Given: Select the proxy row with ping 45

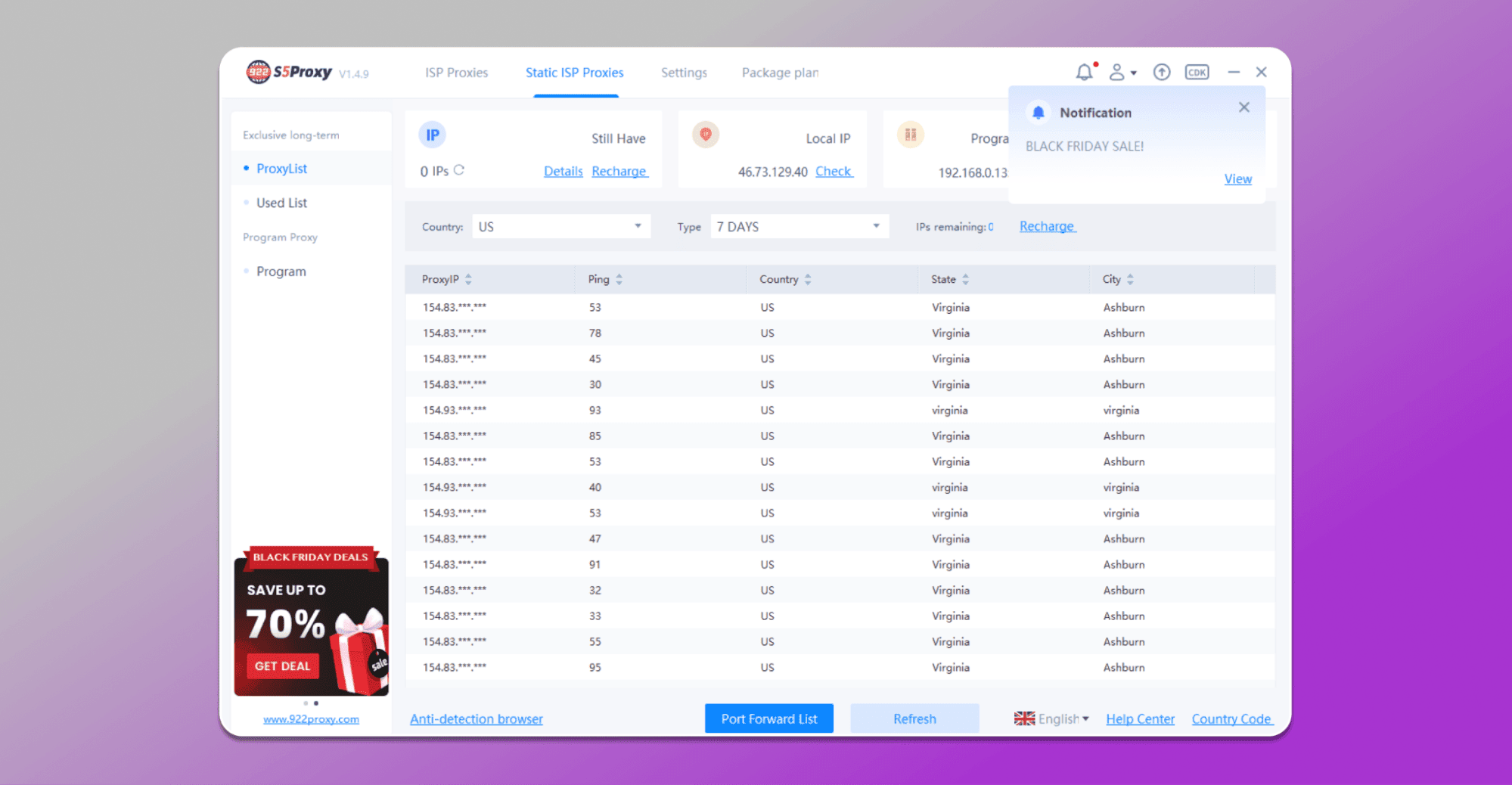Looking at the screenshot, I should (840, 358).
